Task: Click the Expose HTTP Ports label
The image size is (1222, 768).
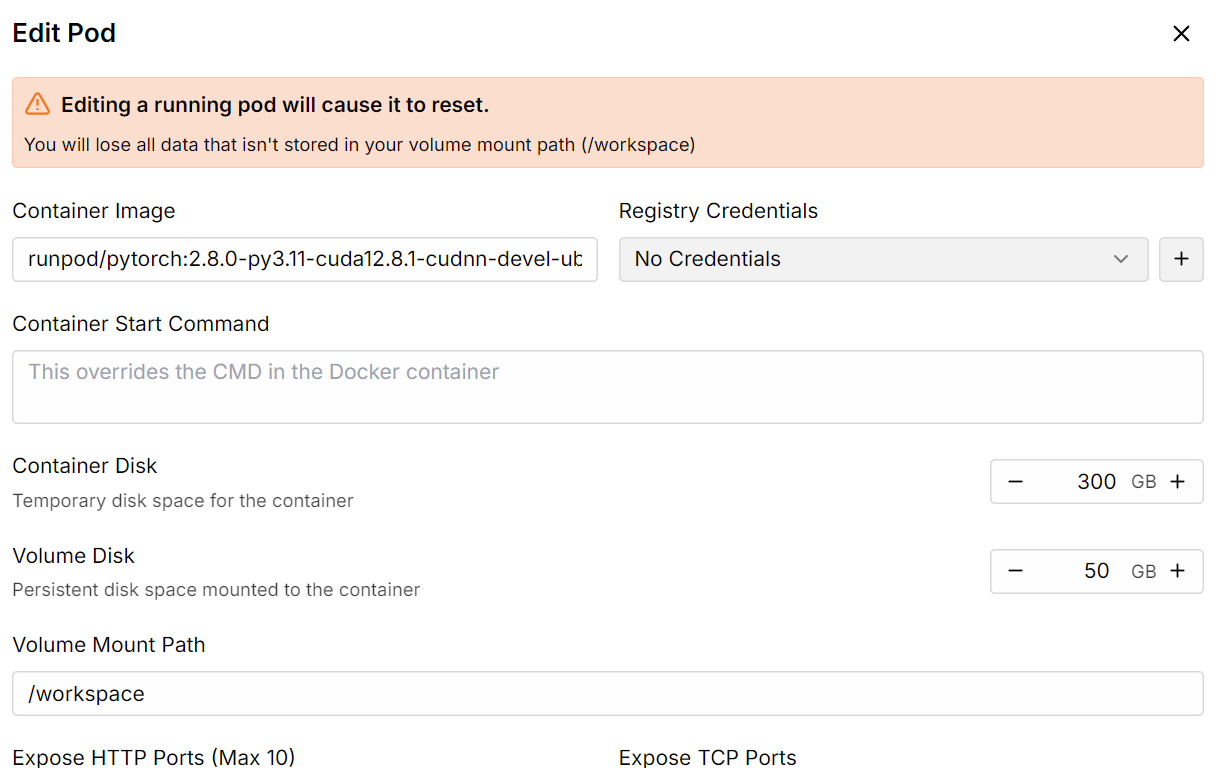Action: pos(154,757)
